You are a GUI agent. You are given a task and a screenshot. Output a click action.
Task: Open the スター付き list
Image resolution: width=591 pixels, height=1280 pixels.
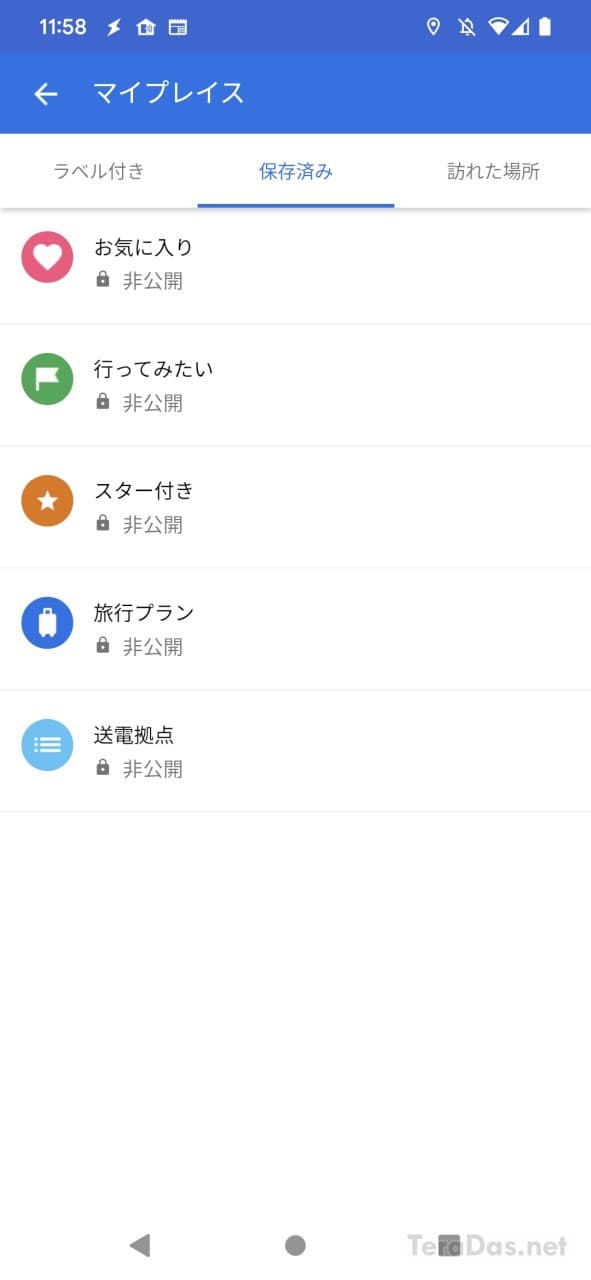click(295, 507)
